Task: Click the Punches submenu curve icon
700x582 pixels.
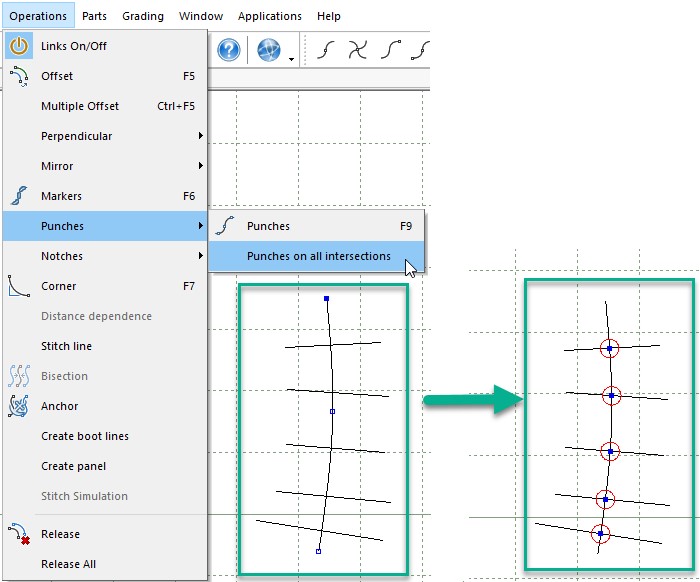Action: click(x=225, y=226)
